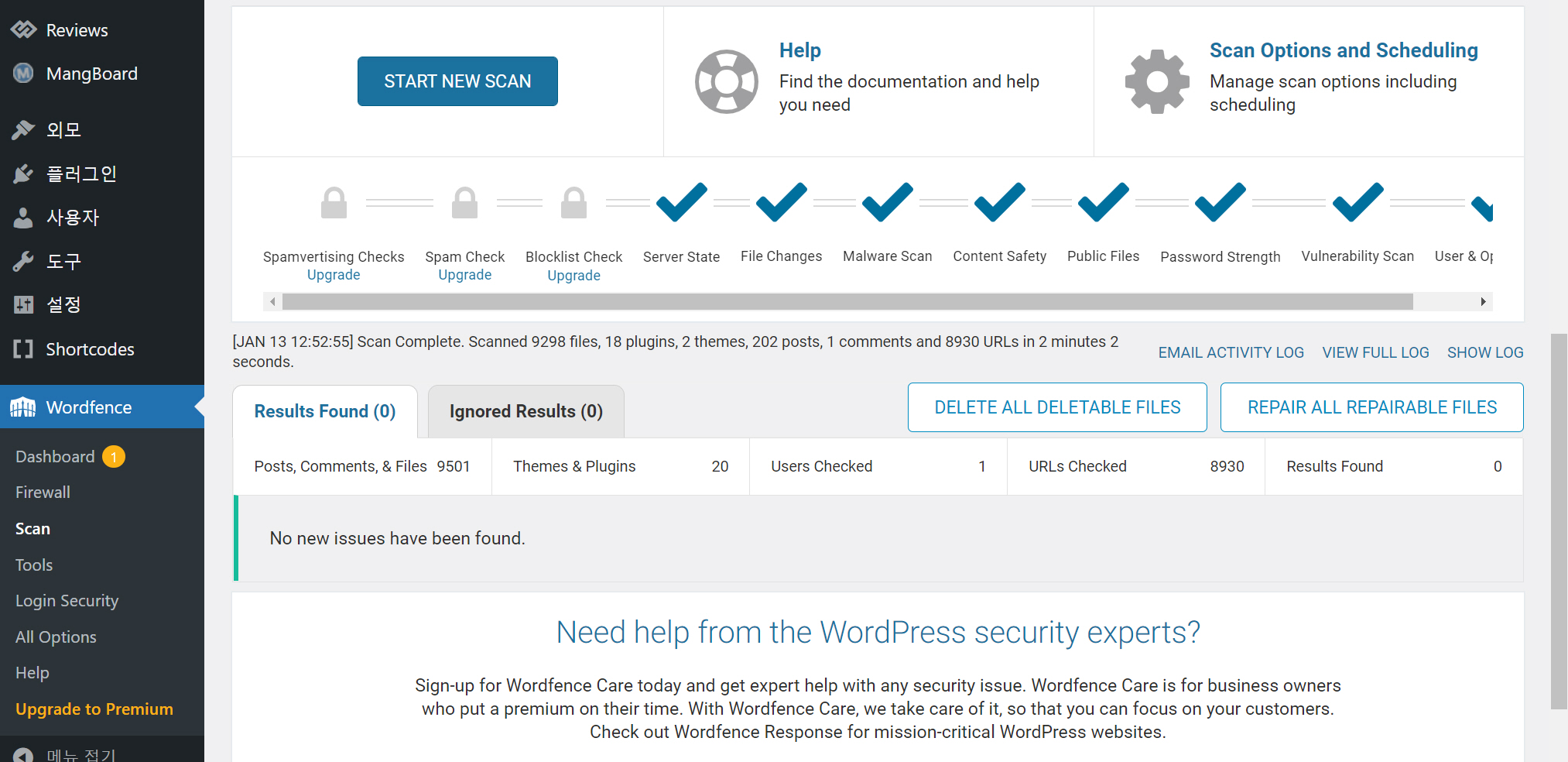The height and width of the screenshot is (762, 1568).
Task: Email the activity log
Action: (x=1231, y=352)
